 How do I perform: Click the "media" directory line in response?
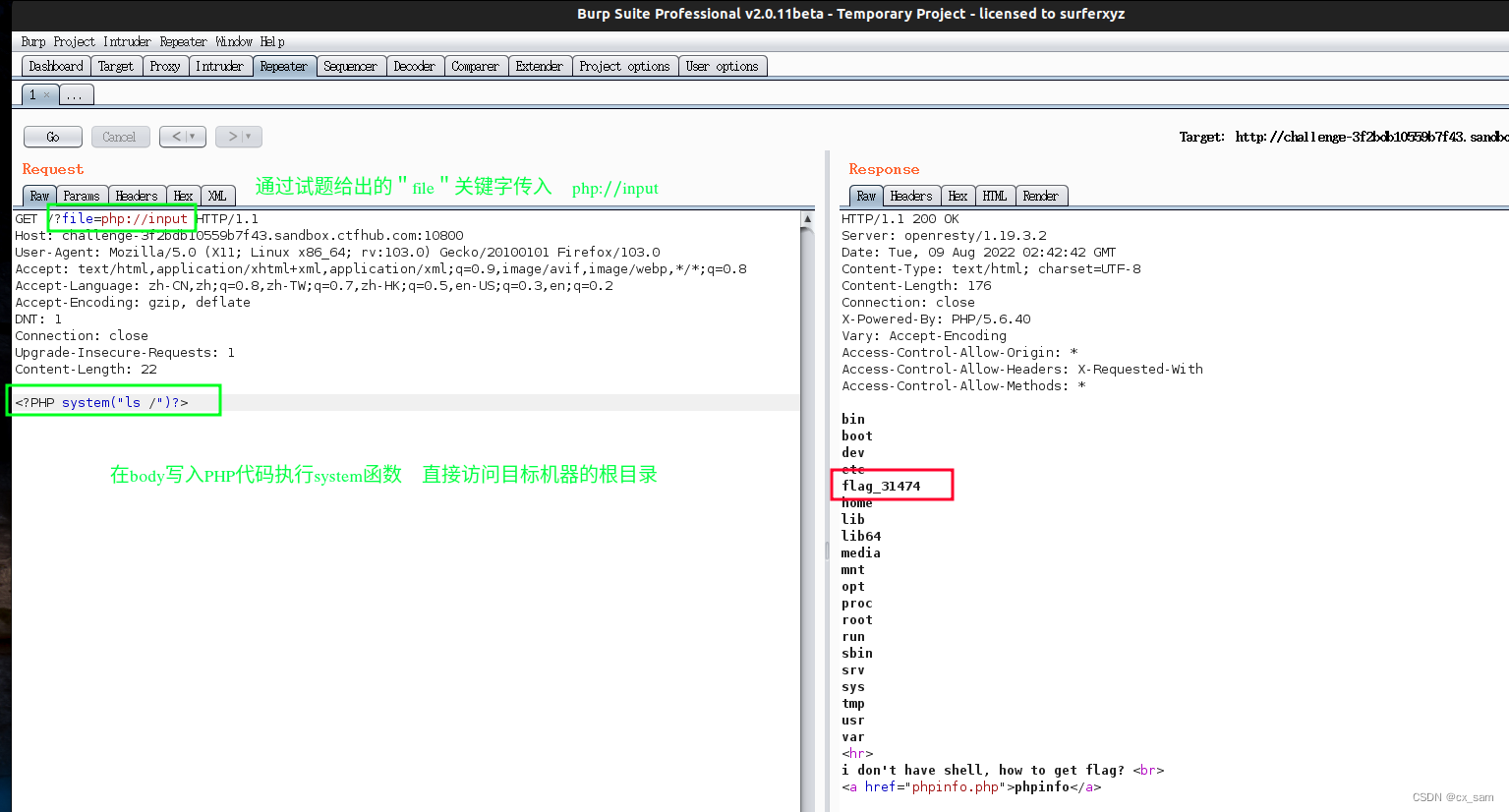[861, 553]
